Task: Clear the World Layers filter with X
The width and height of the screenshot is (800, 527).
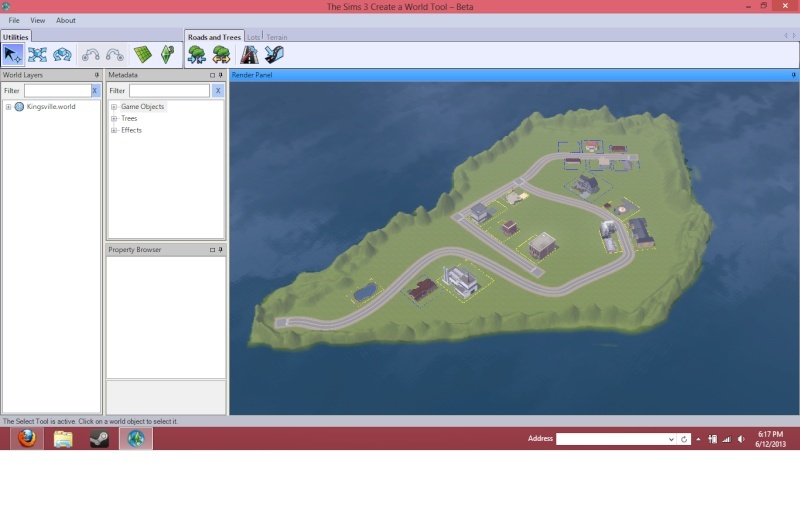Action: click(x=95, y=90)
